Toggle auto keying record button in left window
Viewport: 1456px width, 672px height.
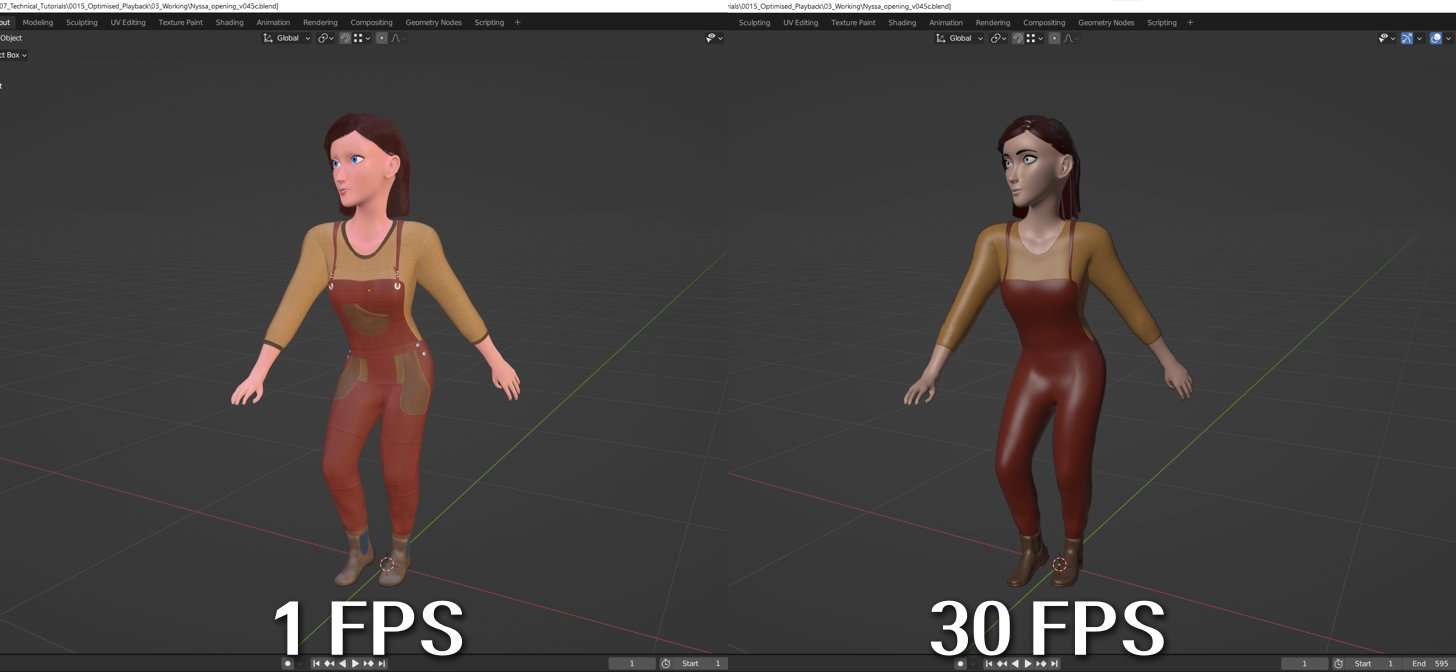point(287,663)
